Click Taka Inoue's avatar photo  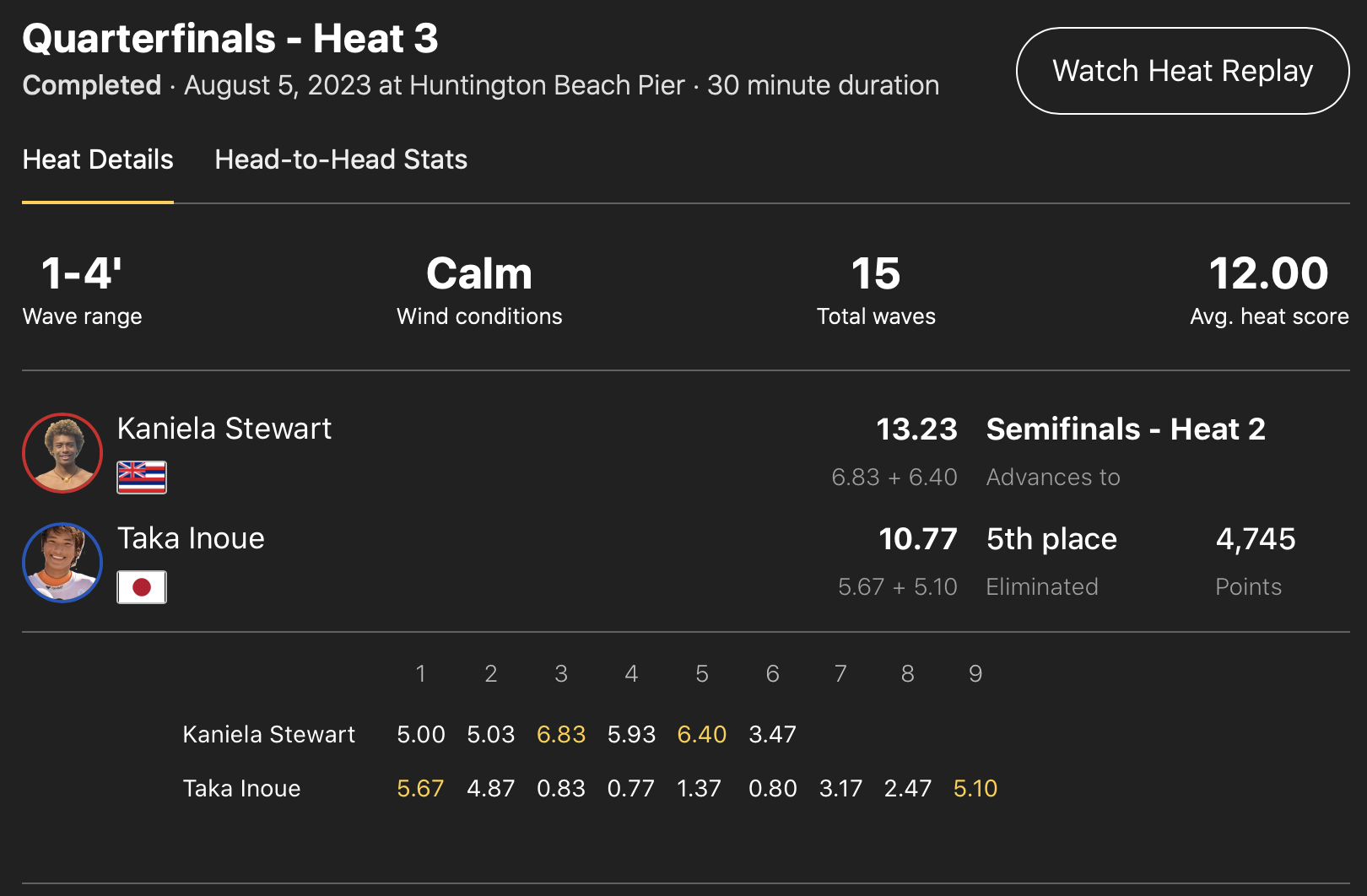click(62, 563)
